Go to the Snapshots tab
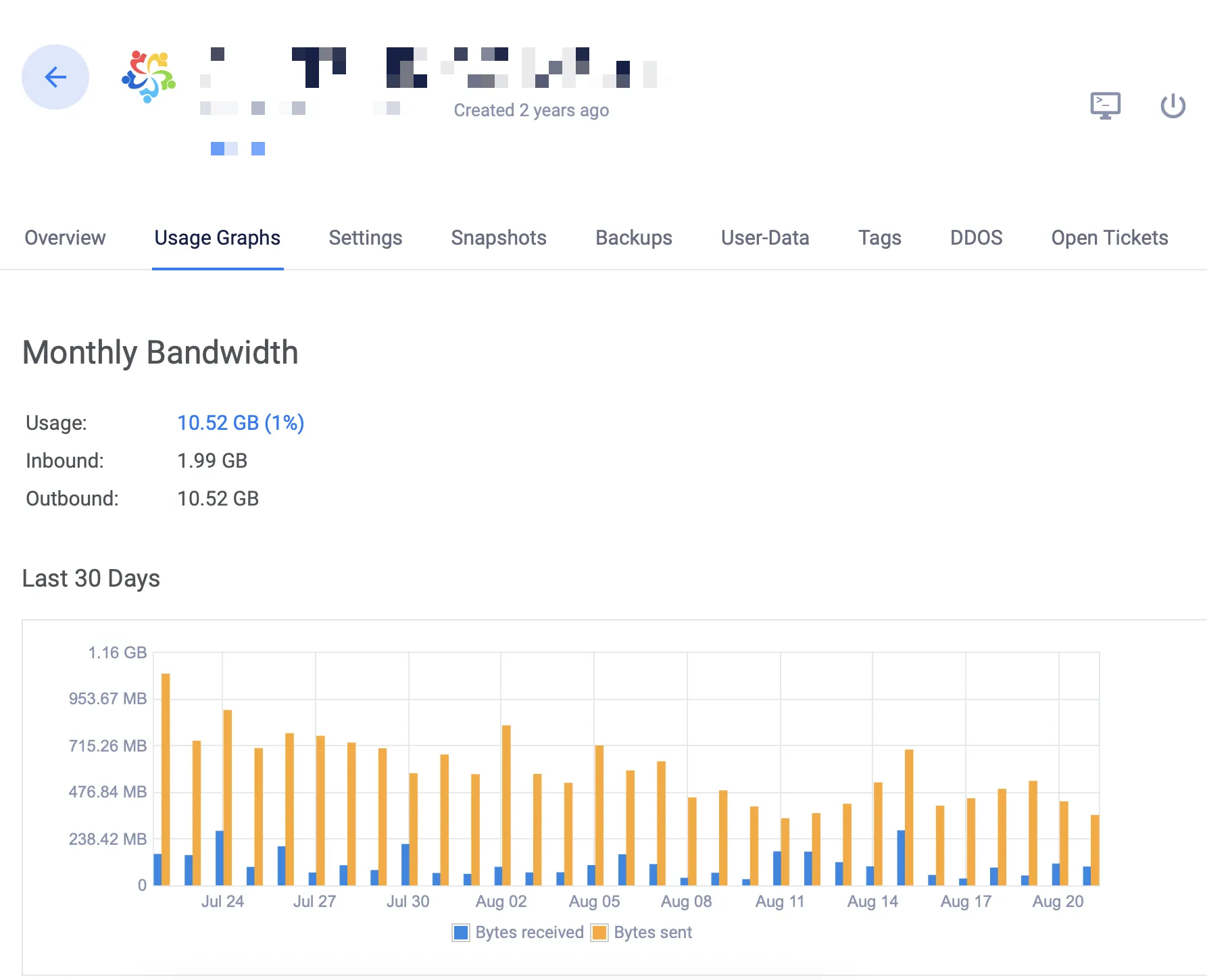This screenshot has height=980, width=1207. [499, 238]
